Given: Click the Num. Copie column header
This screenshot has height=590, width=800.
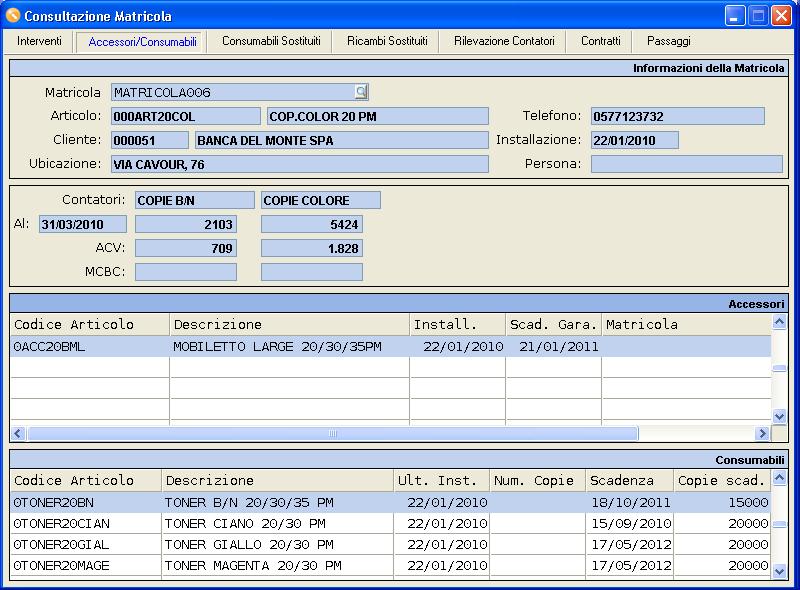Looking at the screenshot, I should click(538, 481).
